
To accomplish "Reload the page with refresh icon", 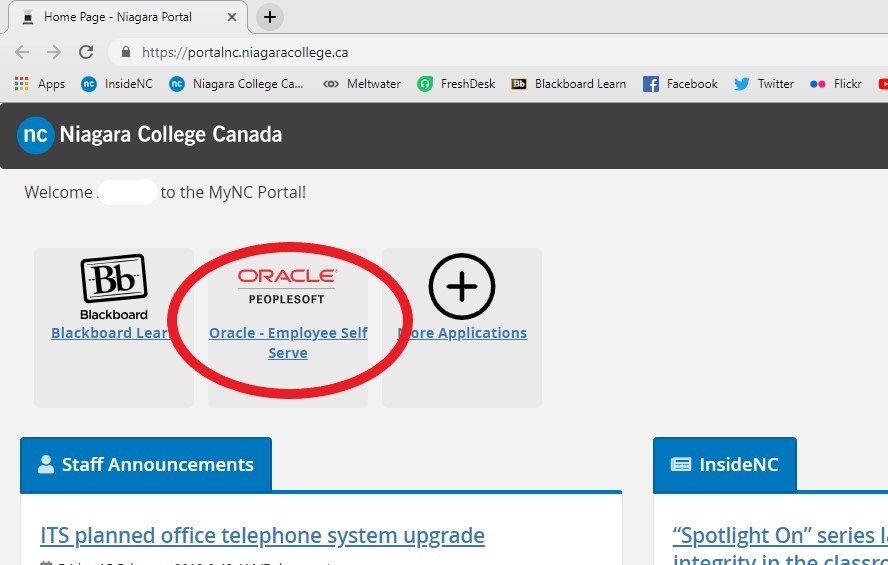I will (86, 52).
